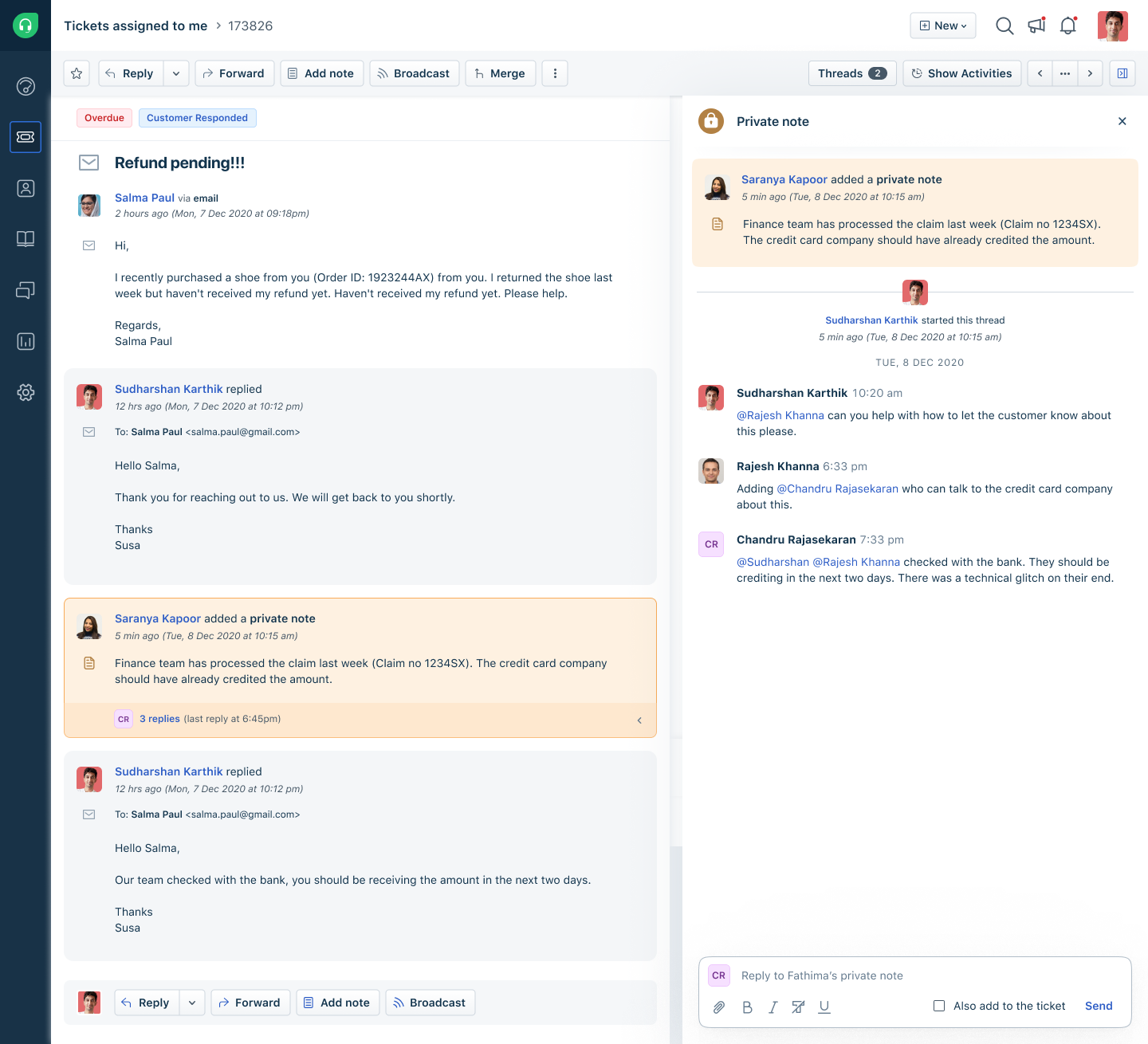Click the private note reply text field
Viewport: 1148px width, 1044px height.
(x=909, y=975)
